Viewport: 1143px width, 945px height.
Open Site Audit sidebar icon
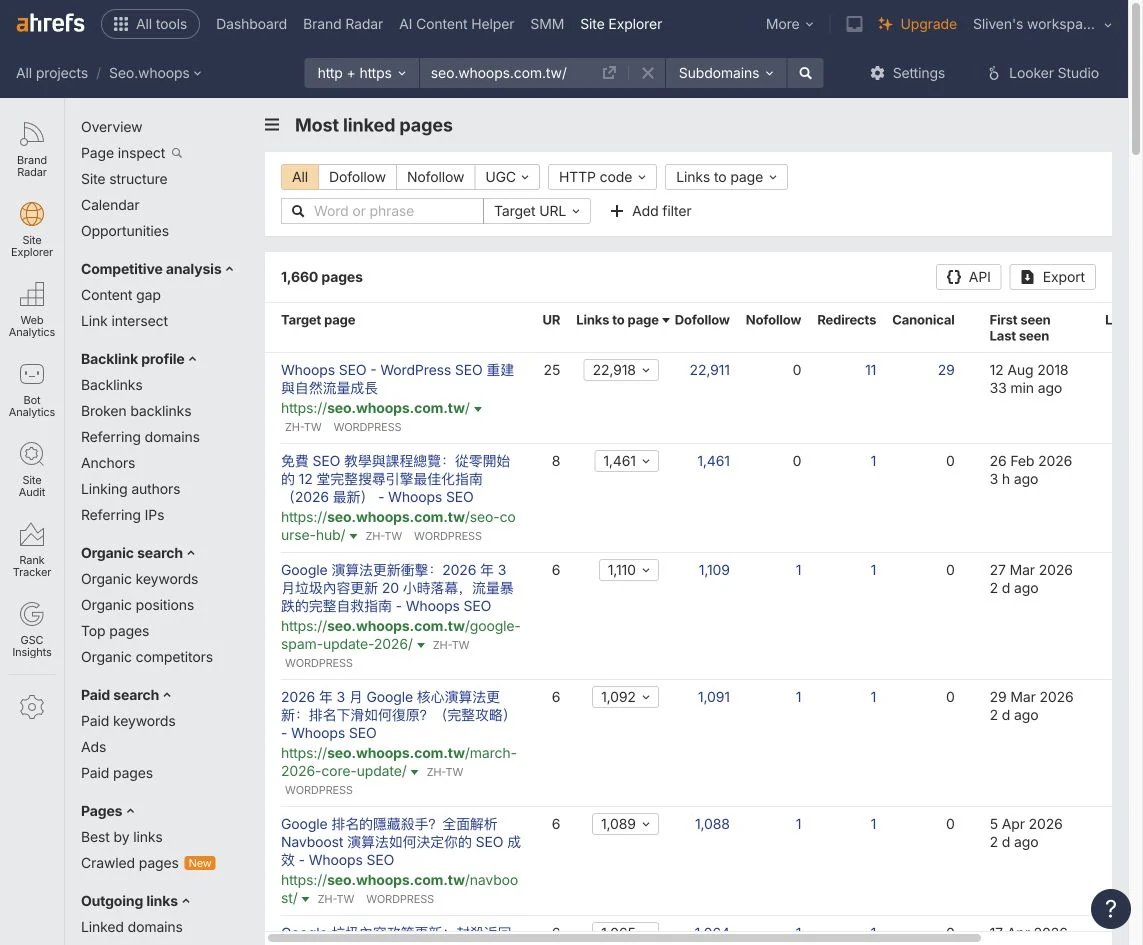coord(31,470)
